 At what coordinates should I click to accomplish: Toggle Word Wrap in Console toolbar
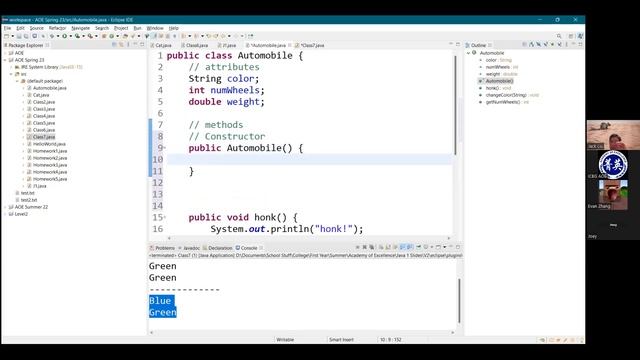pos(395,247)
